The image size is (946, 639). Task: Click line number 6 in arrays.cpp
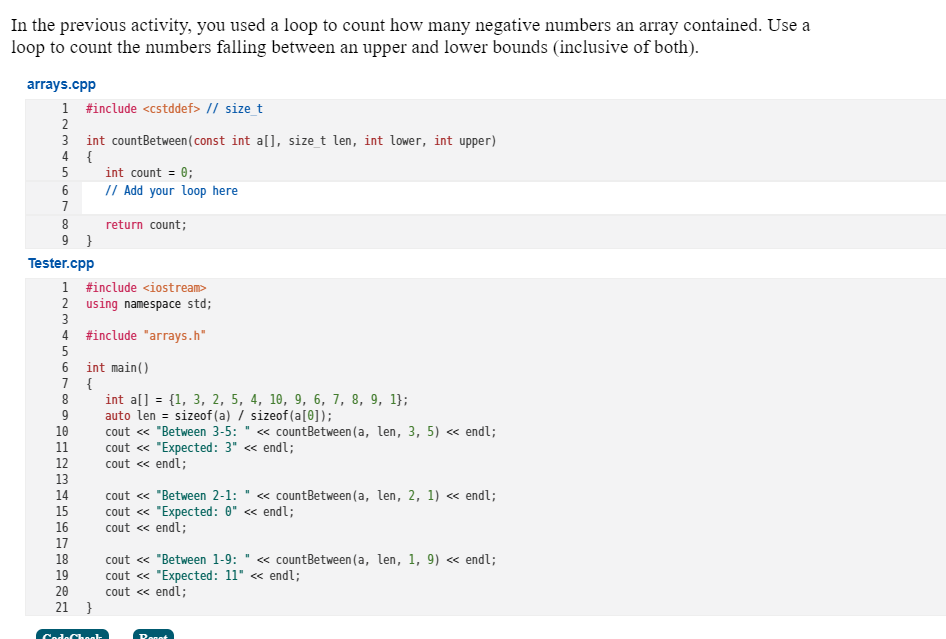(x=65, y=190)
